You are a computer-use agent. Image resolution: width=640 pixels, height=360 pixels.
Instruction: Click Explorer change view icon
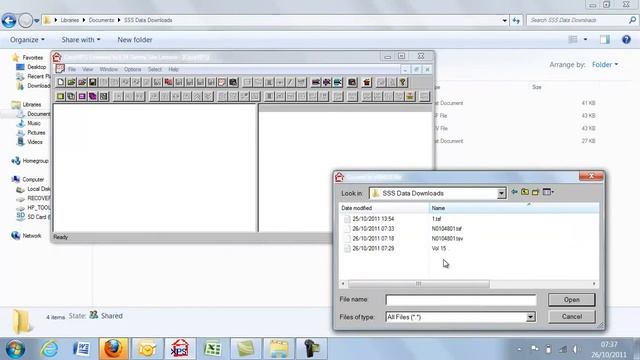click(x=573, y=39)
